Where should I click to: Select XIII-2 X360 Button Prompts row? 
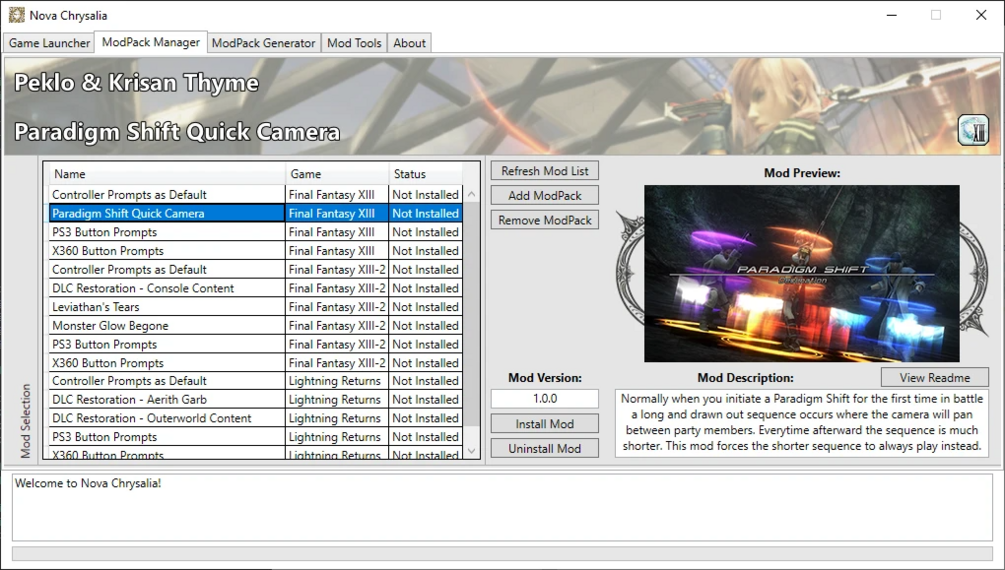256,362
